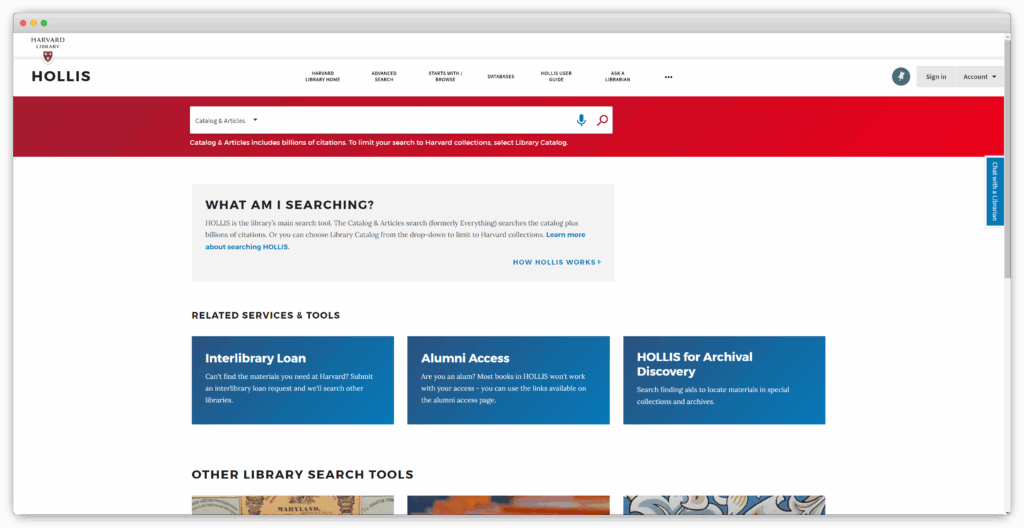Open the orange painting thumbnail
The width and height of the screenshot is (1024, 528).
pyautogui.click(x=508, y=504)
